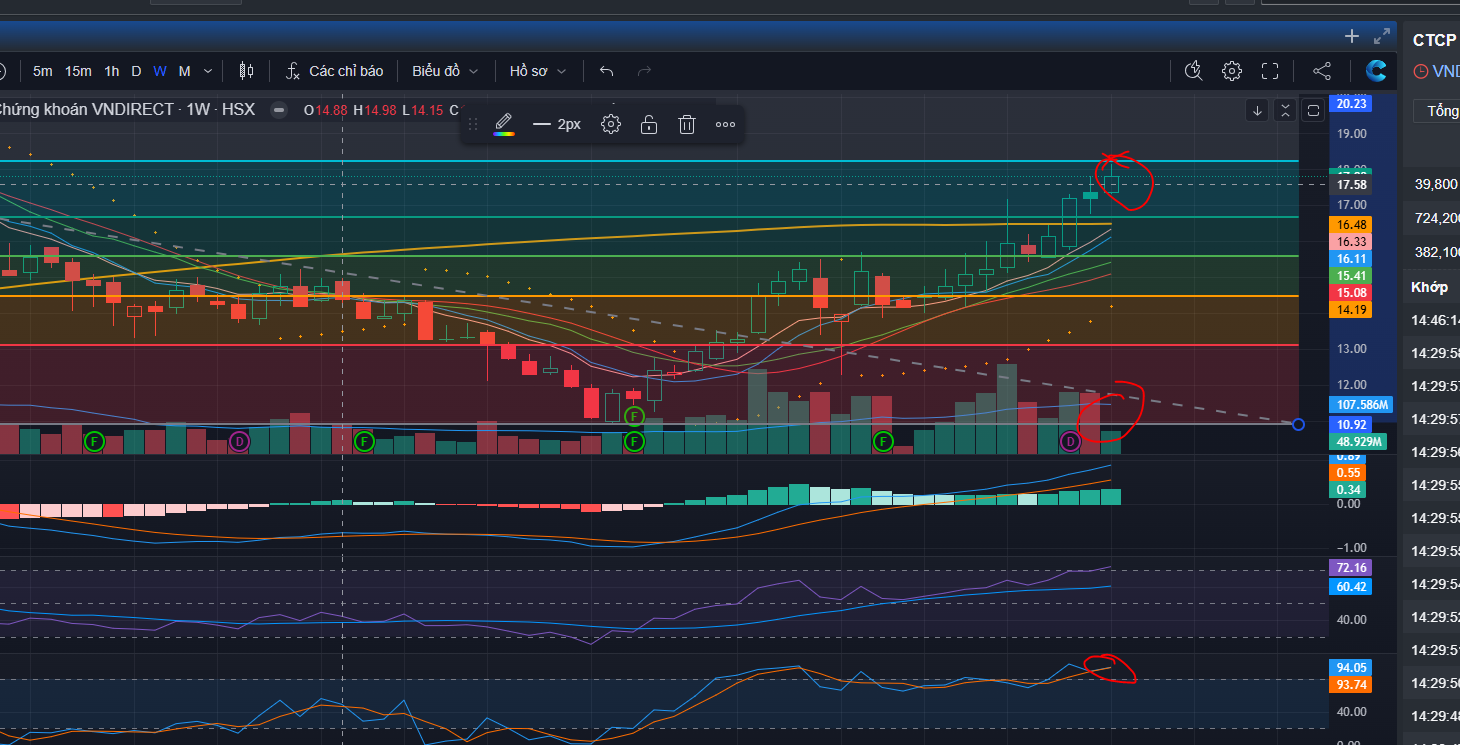
Task: Click the leftmost green F event marker
Action: 94,440
